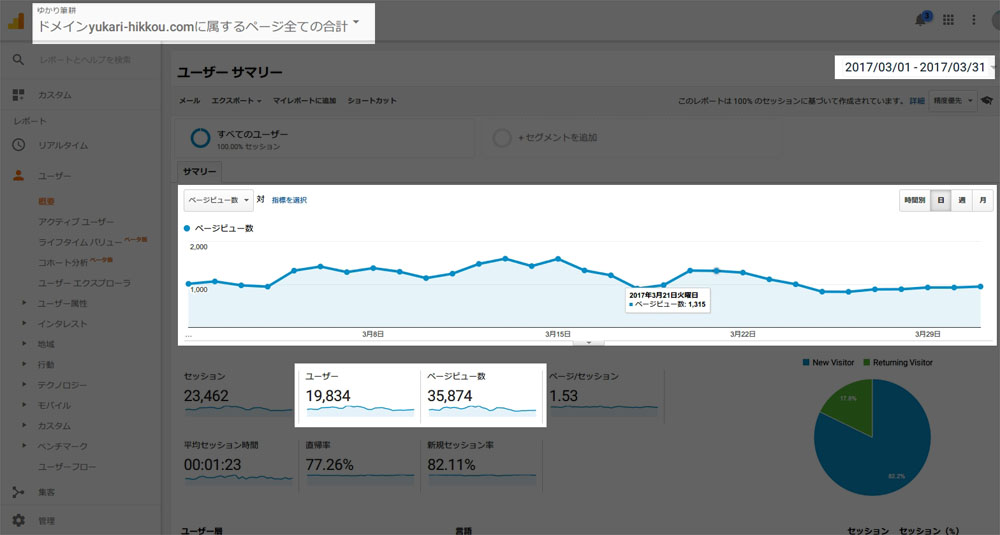
Task: Click the リアルタイム clock icon
Action: click(18, 145)
